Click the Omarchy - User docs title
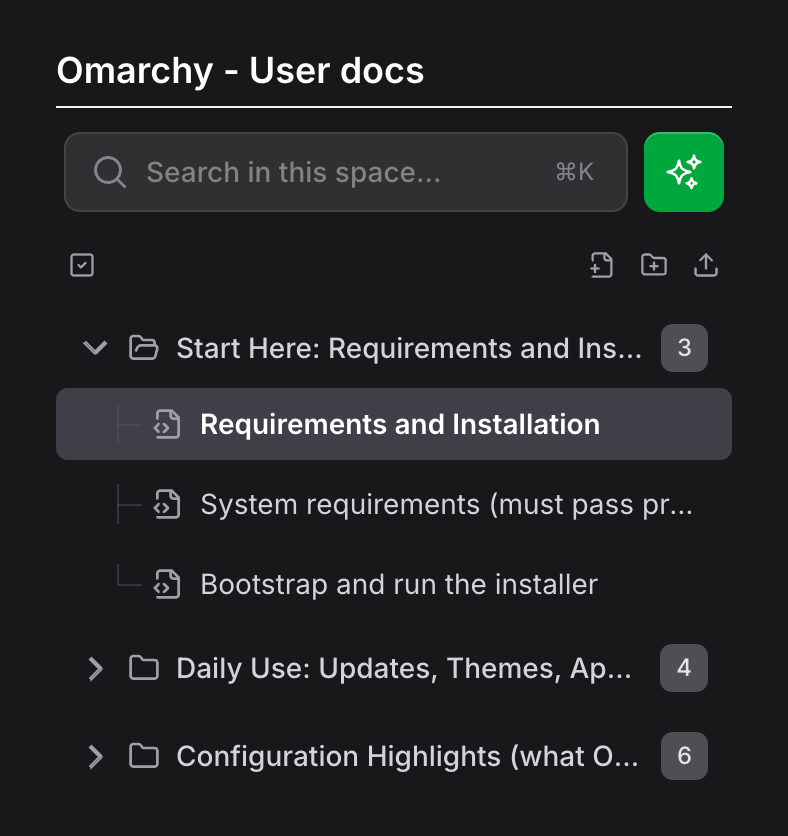The height and width of the screenshot is (836, 788). point(240,70)
